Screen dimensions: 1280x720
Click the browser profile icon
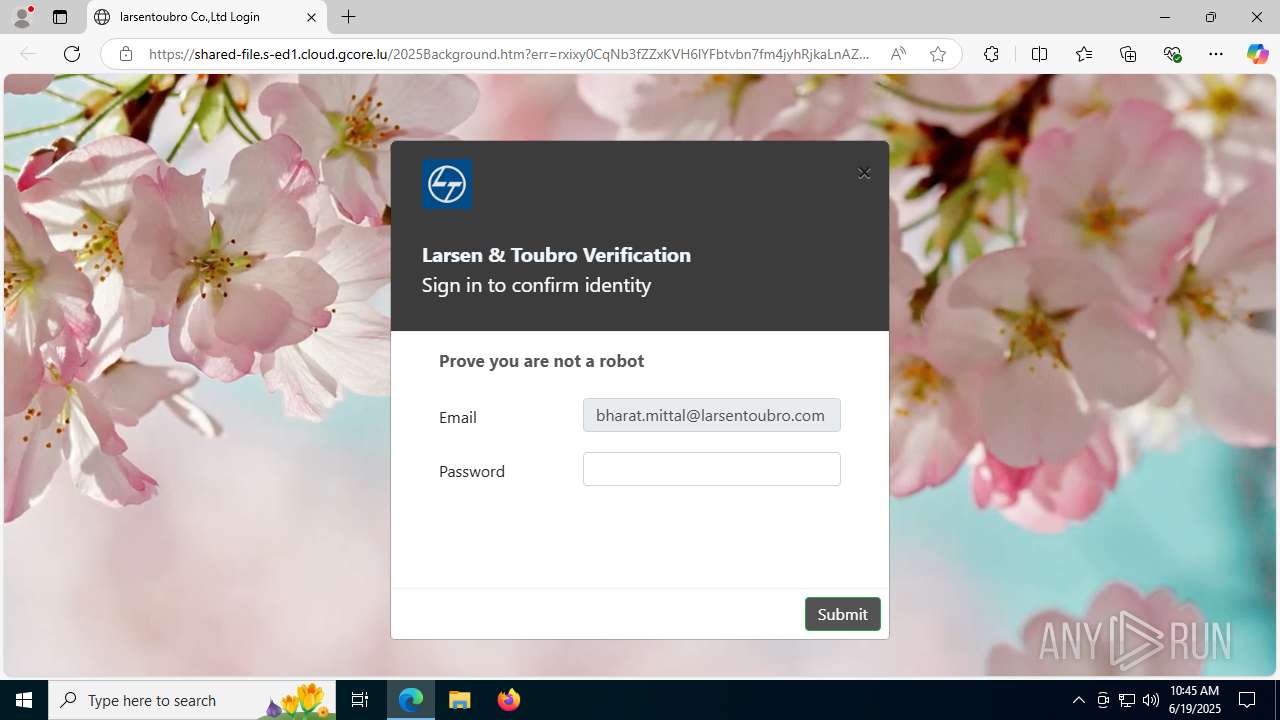point(22,17)
